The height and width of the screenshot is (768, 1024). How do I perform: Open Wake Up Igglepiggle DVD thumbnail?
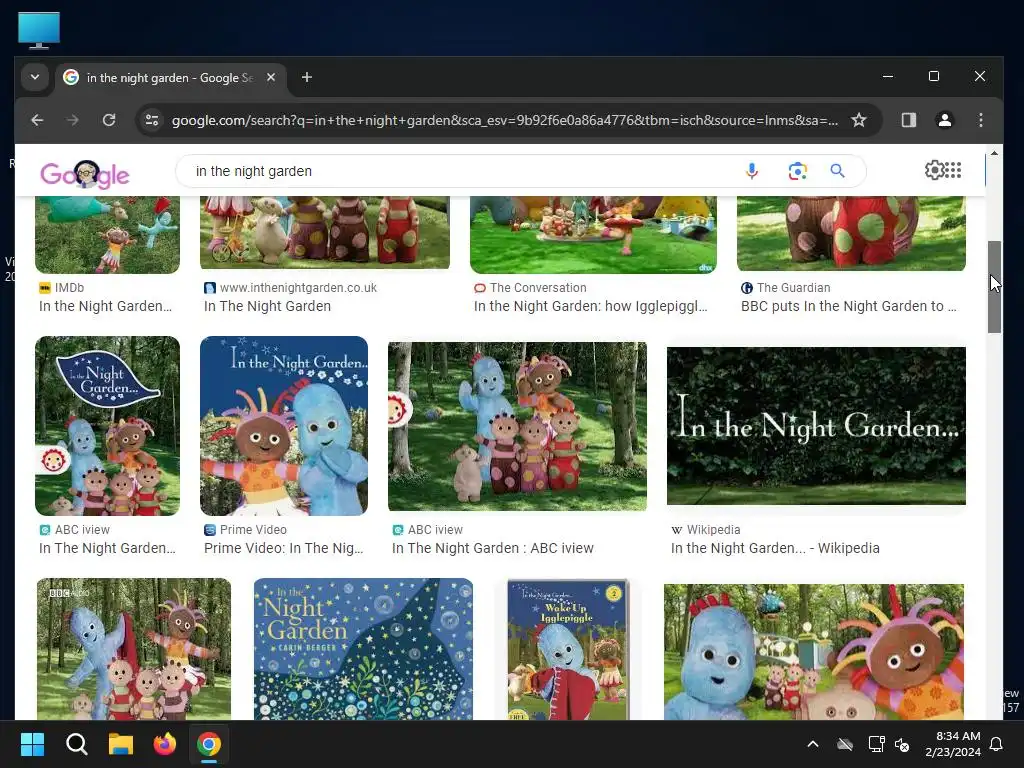point(568,649)
